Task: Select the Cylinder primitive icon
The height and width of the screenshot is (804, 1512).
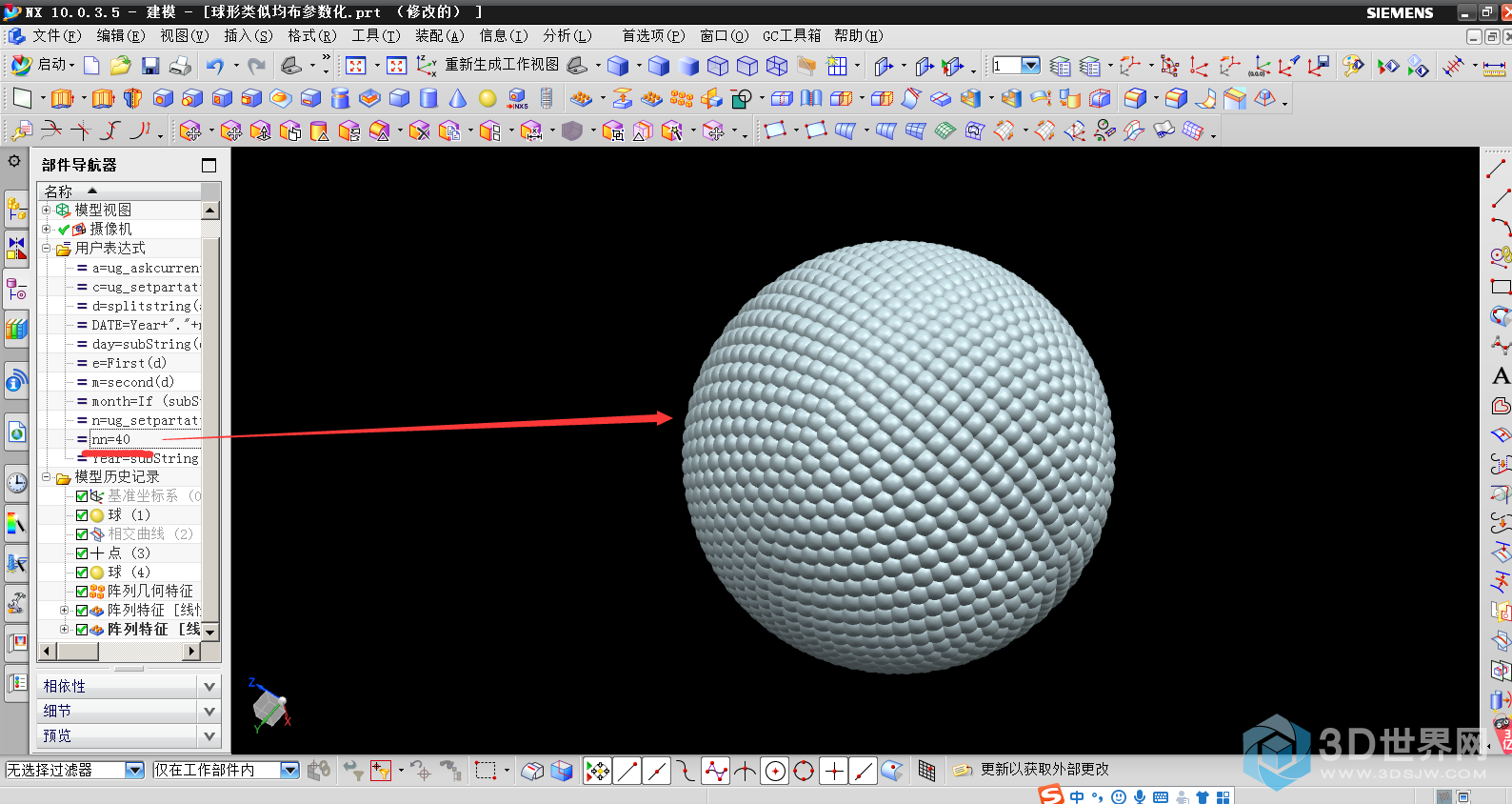Action: coord(428,98)
